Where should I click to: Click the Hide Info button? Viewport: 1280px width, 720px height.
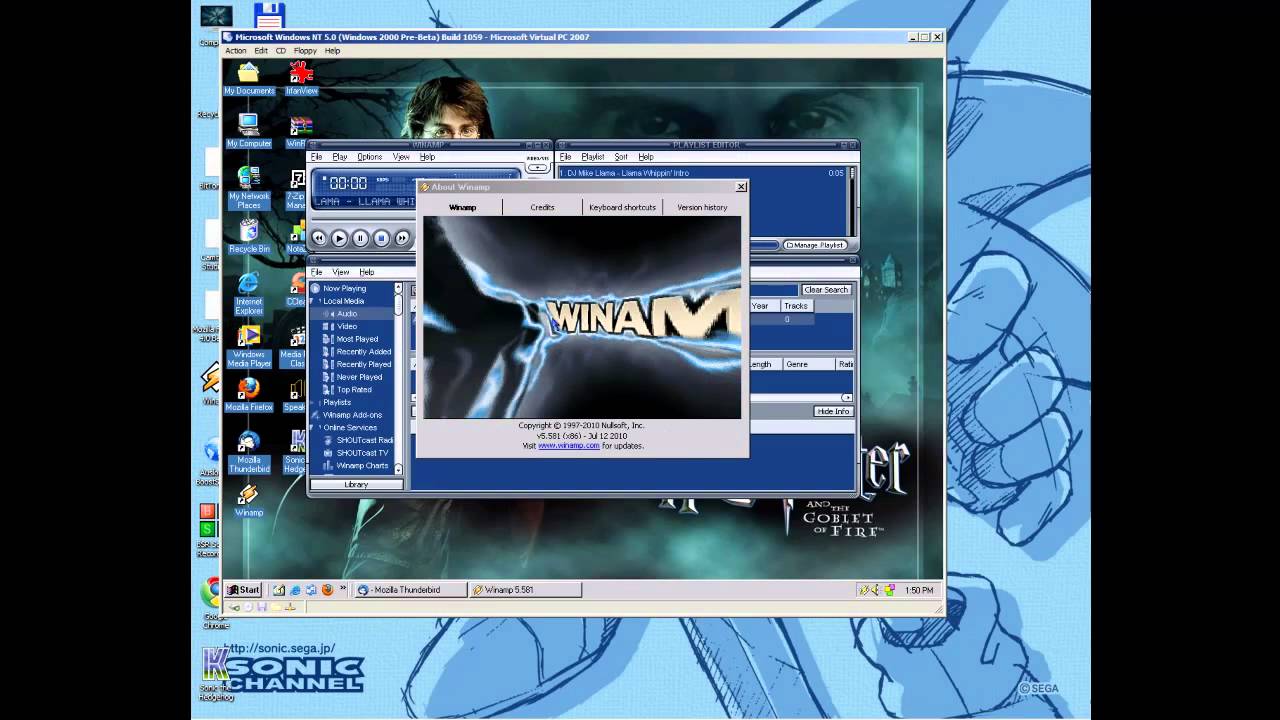pos(833,411)
